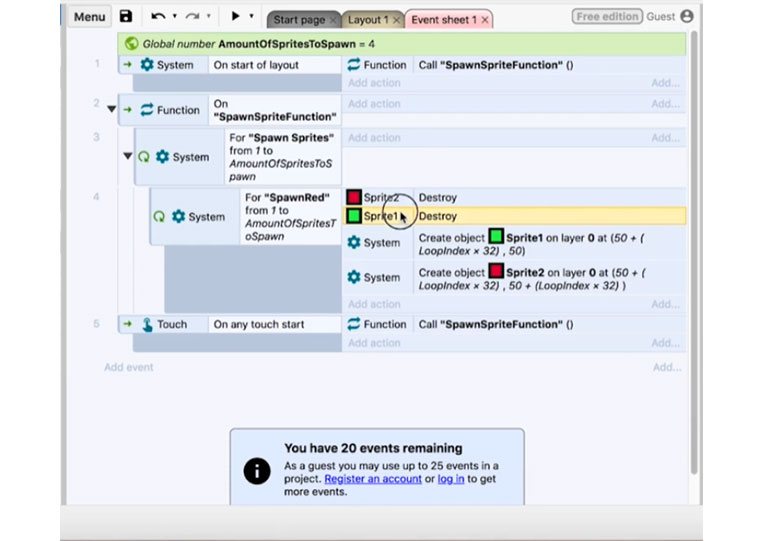Open the Guest account user icon

coord(687,17)
